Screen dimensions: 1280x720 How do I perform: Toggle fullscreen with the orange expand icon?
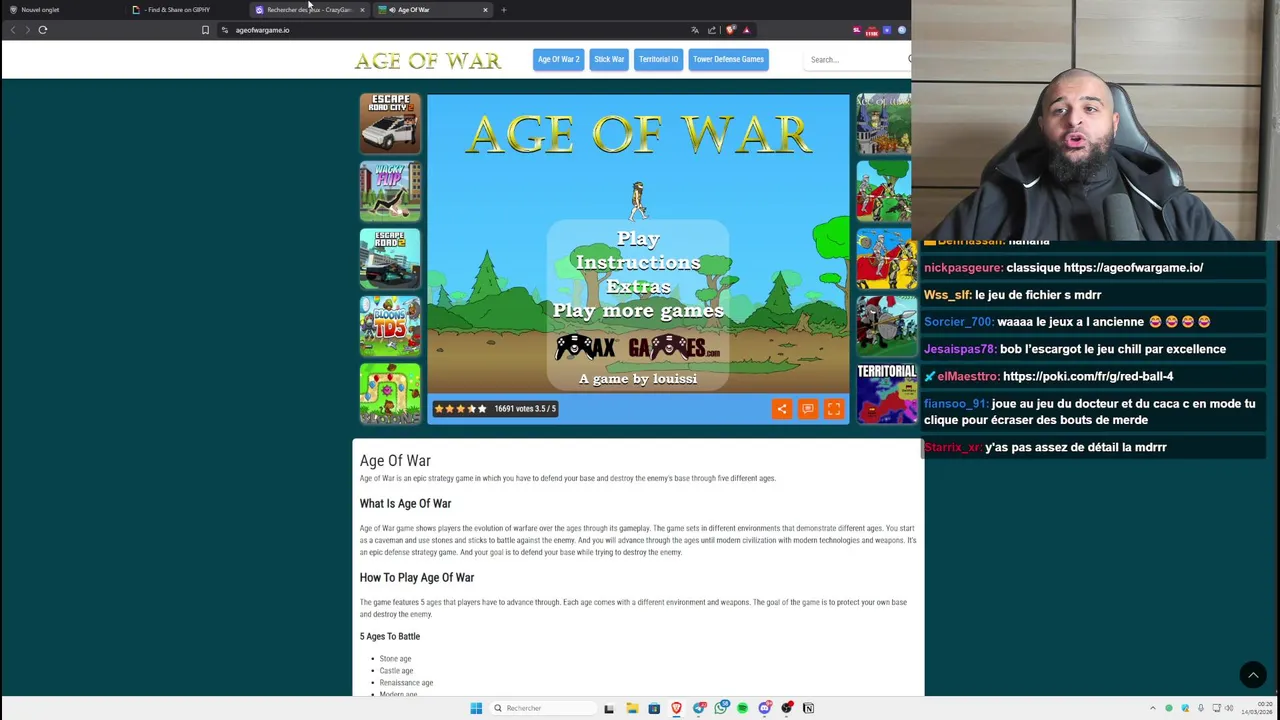pyautogui.click(x=834, y=408)
